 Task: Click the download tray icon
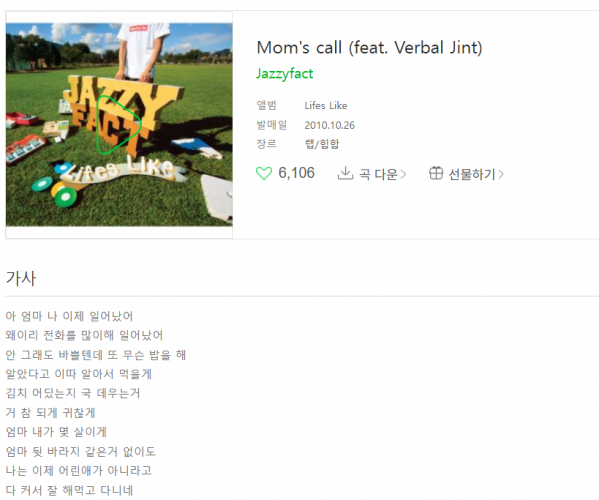click(345, 173)
